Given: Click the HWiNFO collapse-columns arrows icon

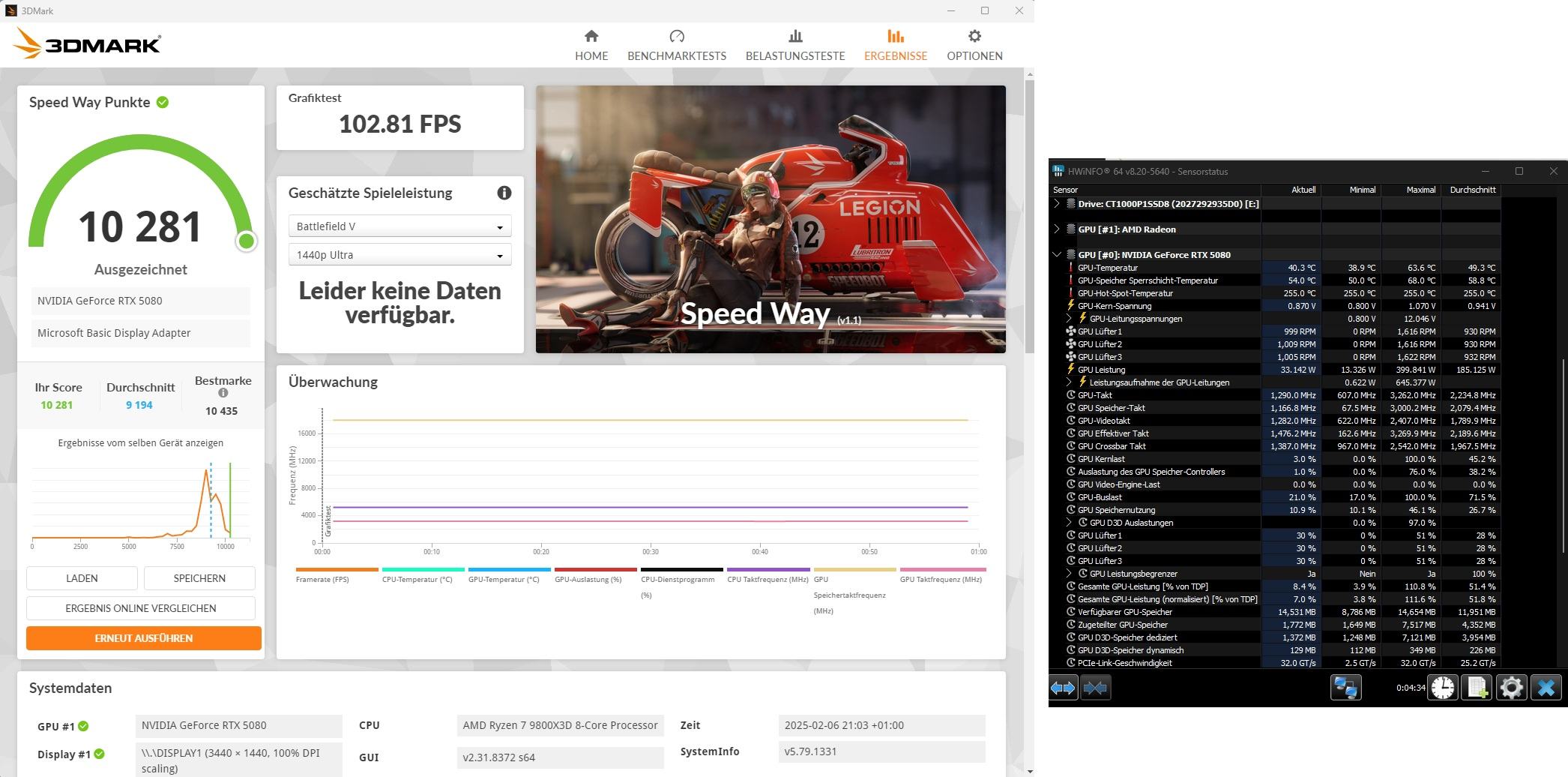Looking at the screenshot, I should click(x=1095, y=688).
